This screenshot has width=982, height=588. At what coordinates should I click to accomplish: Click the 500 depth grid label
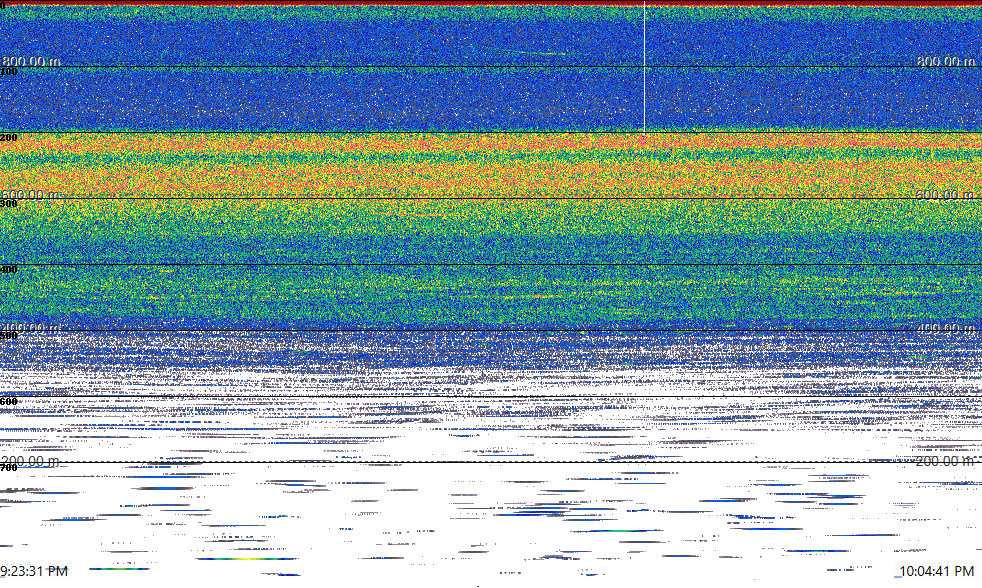click(9, 336)
